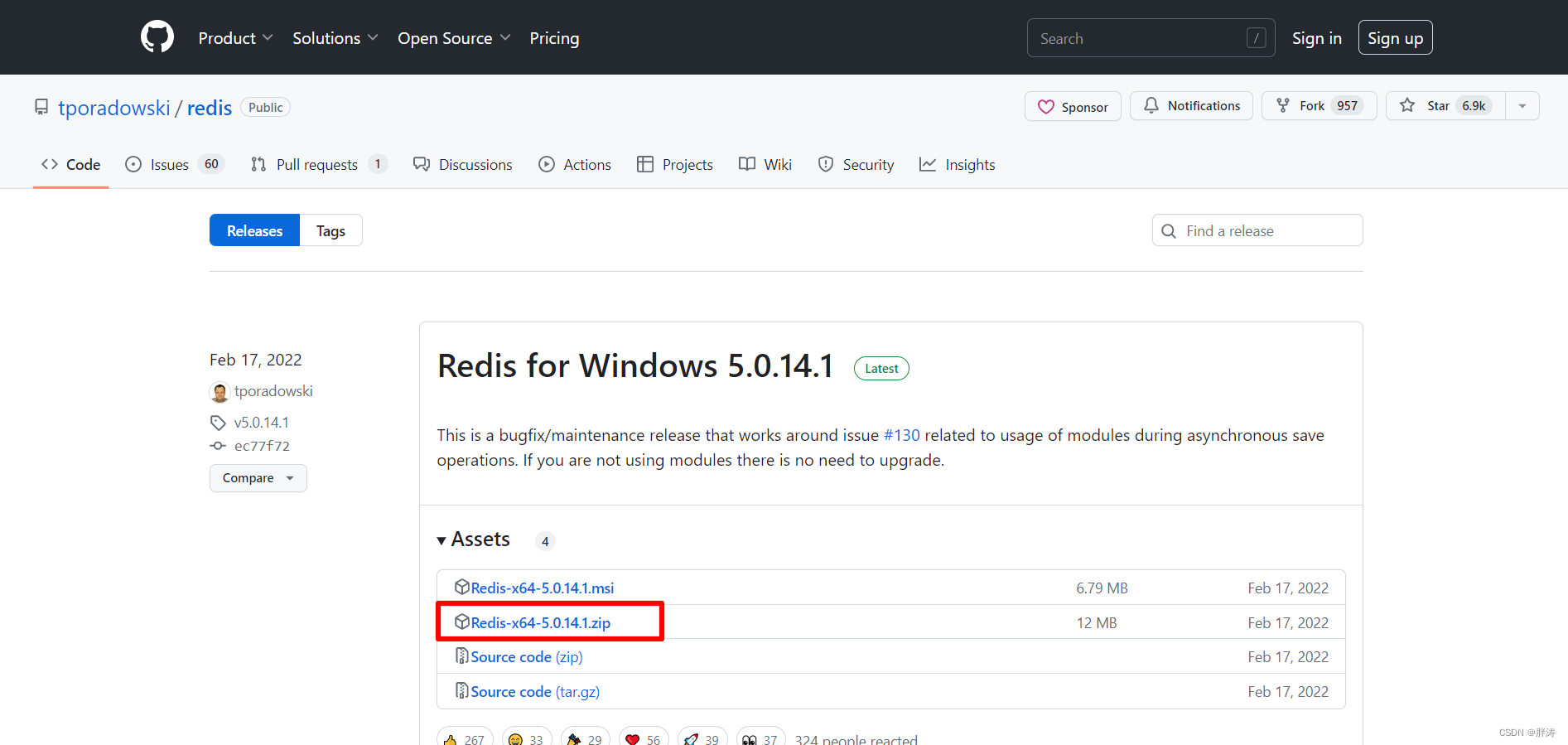Screen dimensions: 1568x745
Task: Open the star lists dropdown arrow
Action: click(1522, 106)
